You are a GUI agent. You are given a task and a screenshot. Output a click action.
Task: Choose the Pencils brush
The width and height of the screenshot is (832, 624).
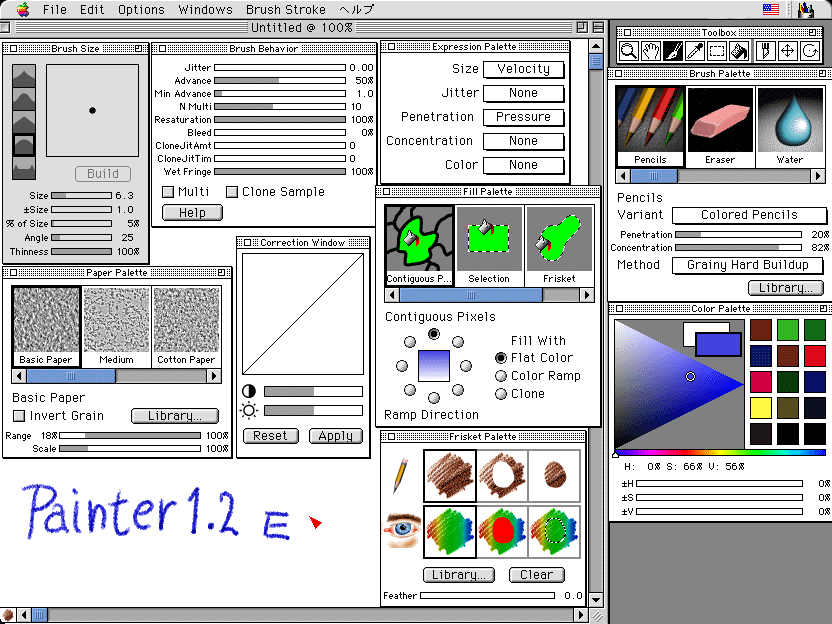point(650,127)
